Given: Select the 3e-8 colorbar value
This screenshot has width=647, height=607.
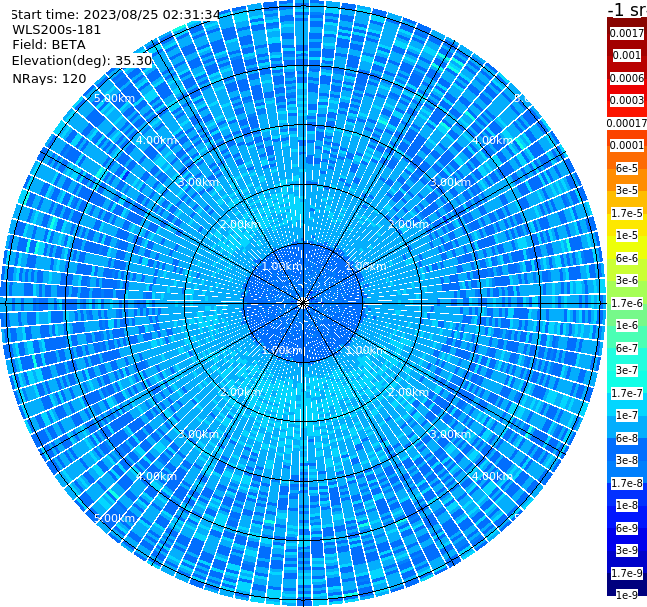Looking at the screenshot, I should point(627,460).
